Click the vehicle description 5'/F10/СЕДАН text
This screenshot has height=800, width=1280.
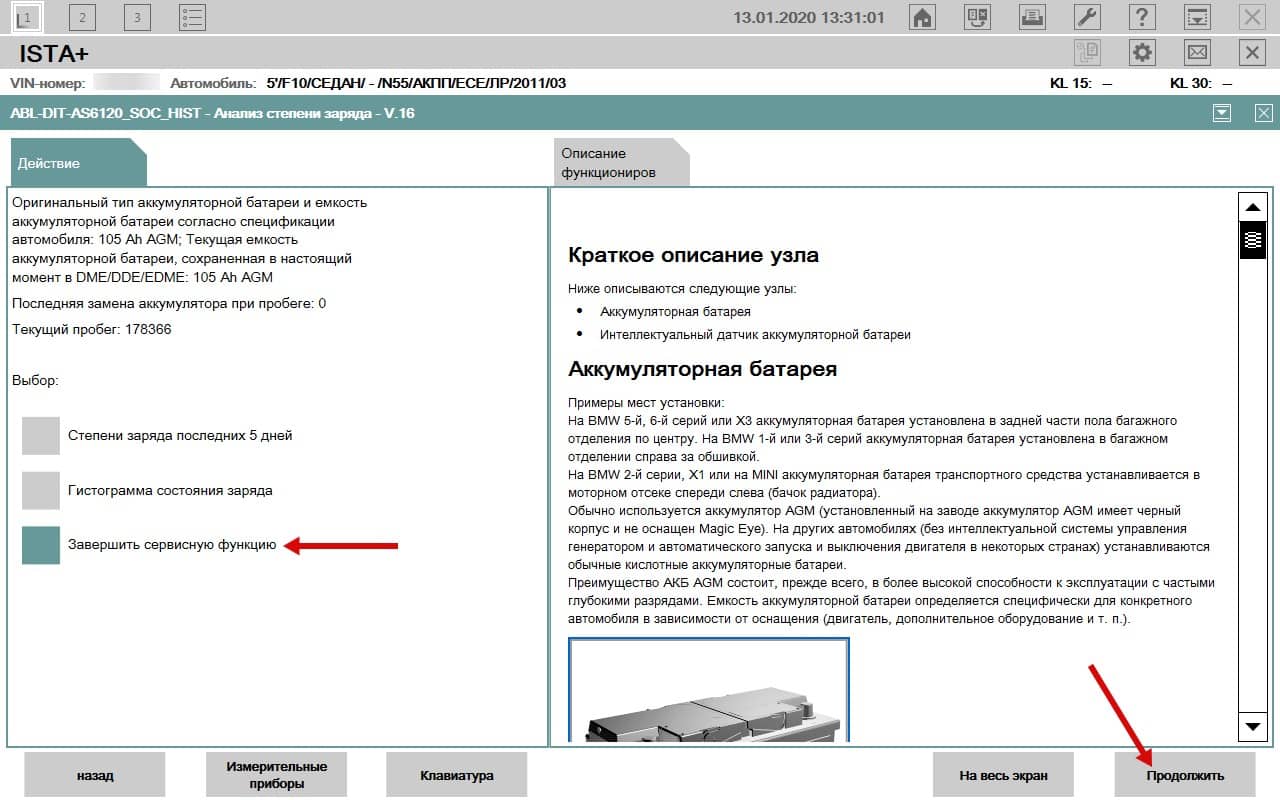pos(416,83)
